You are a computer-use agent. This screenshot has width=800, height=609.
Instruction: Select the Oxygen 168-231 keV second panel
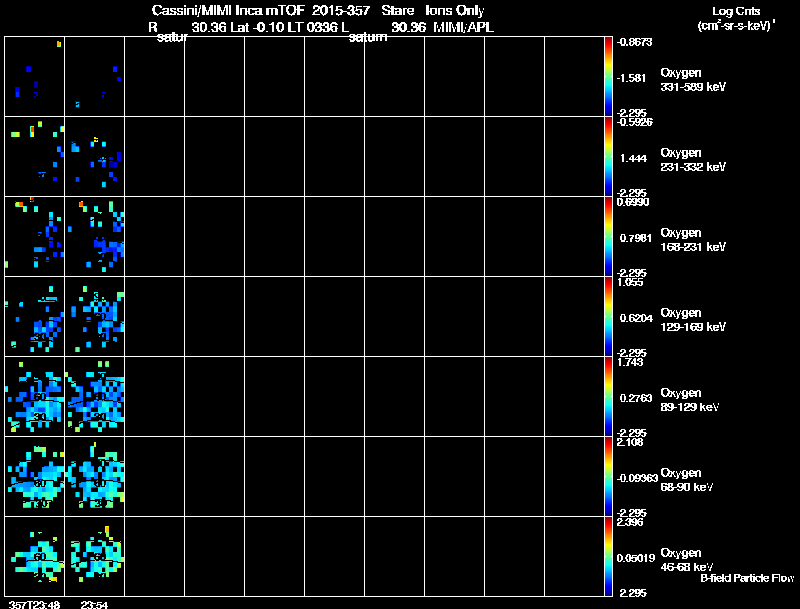94,237
